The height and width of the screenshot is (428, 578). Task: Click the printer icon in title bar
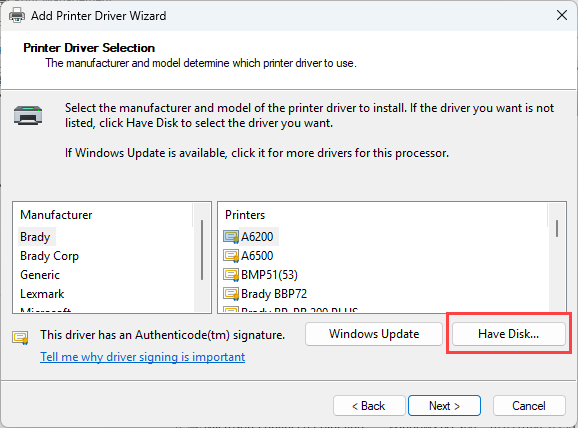(17, 16)
